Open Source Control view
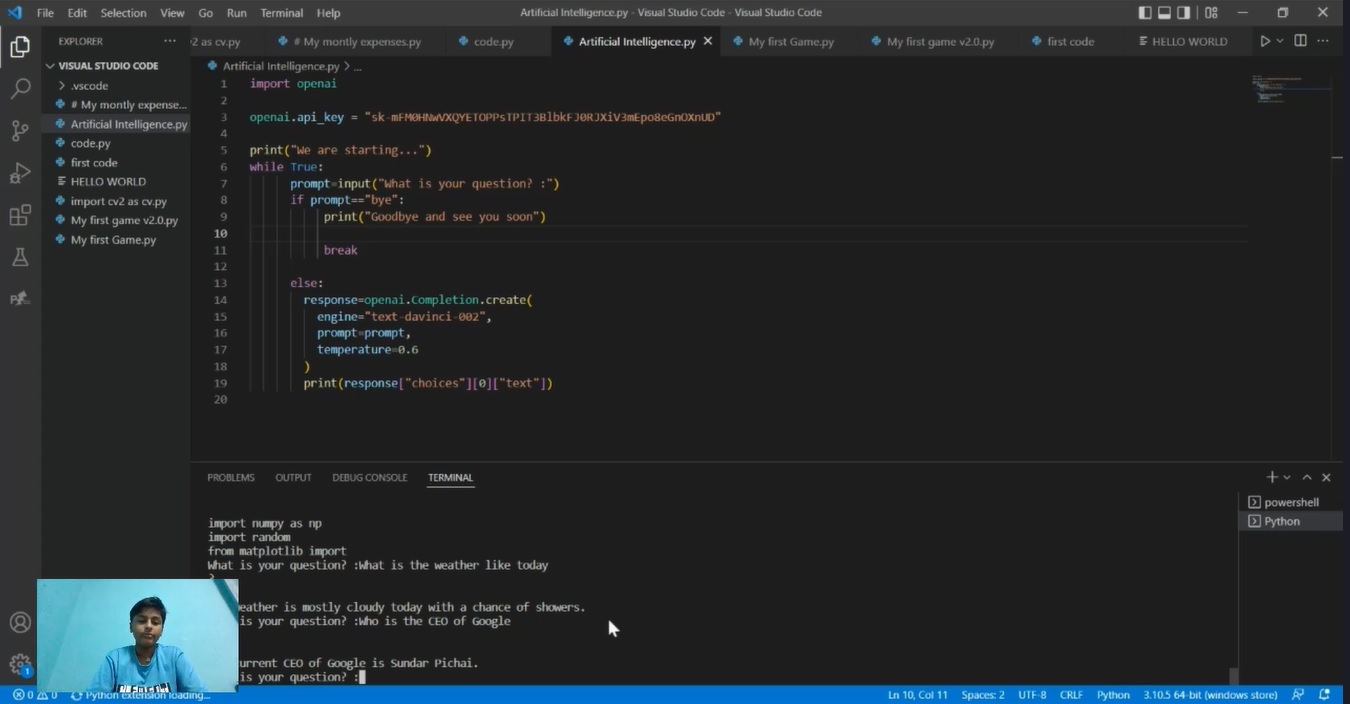 click(20, 131)
